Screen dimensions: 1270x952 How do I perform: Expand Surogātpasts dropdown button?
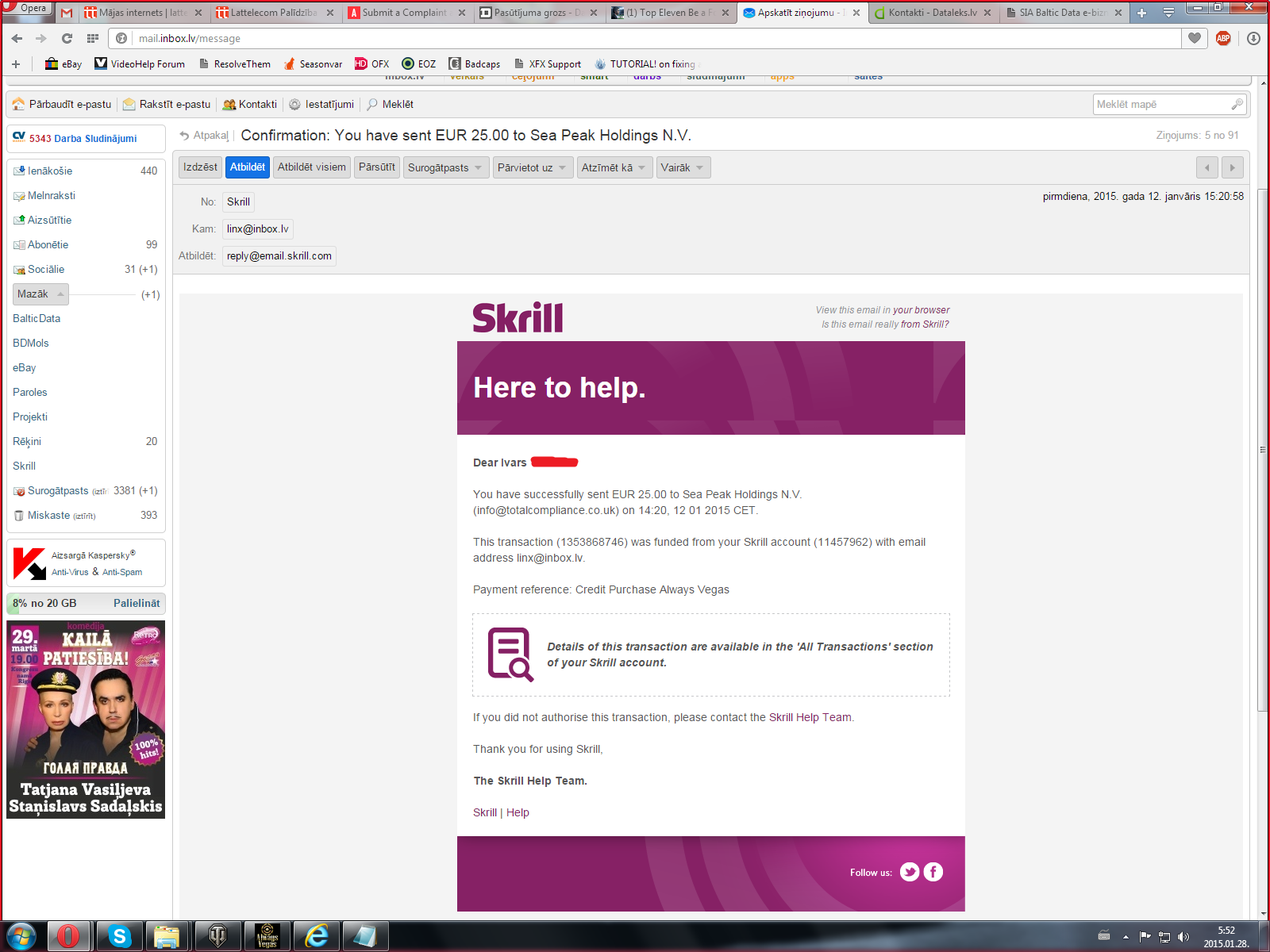pyautogui.click(x=446, y=167)
